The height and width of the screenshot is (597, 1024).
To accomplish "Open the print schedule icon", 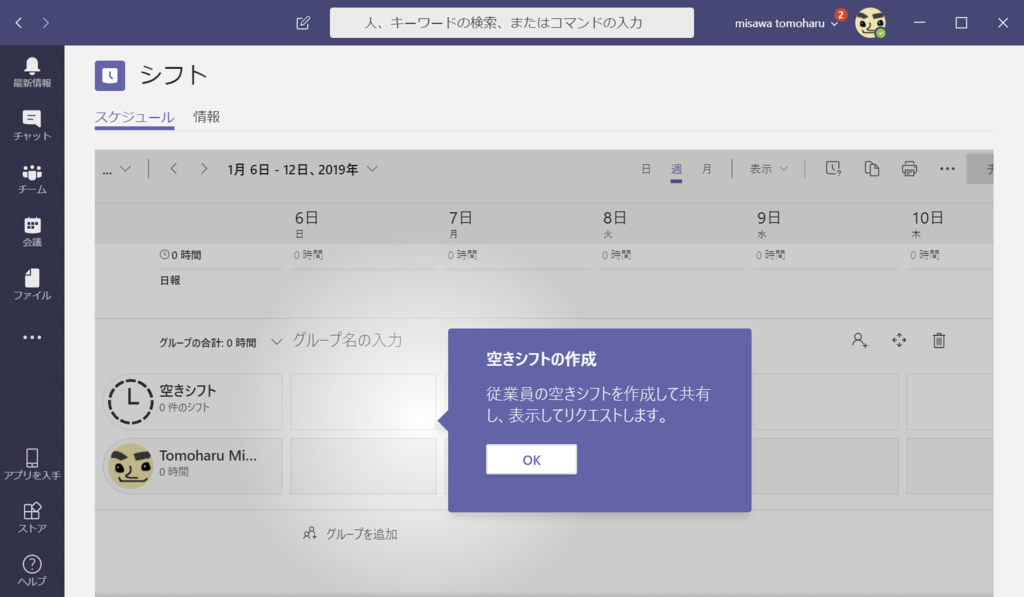I will (908, 168).
